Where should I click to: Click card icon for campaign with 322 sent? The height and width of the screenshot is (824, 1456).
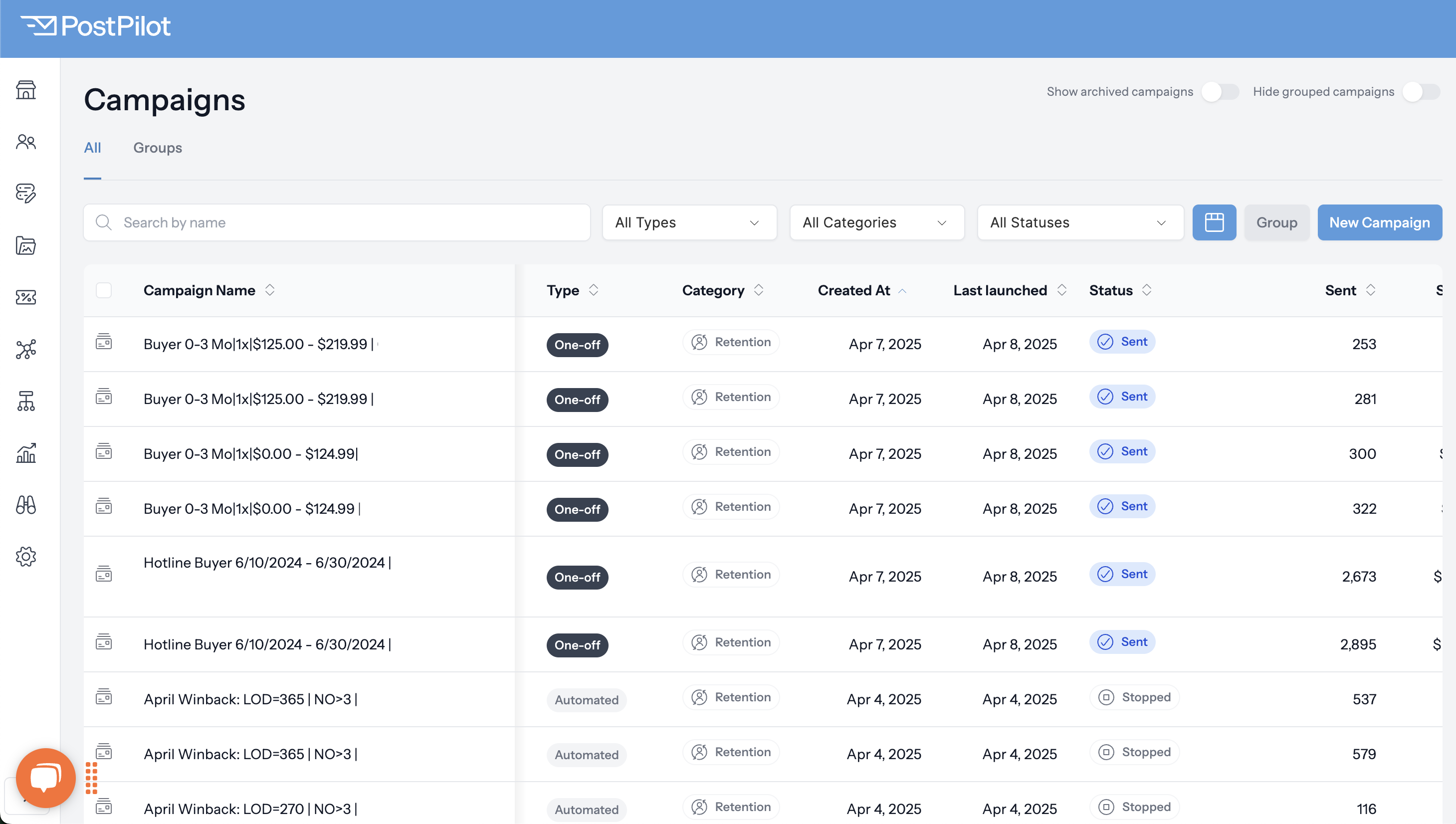(104, 506)
